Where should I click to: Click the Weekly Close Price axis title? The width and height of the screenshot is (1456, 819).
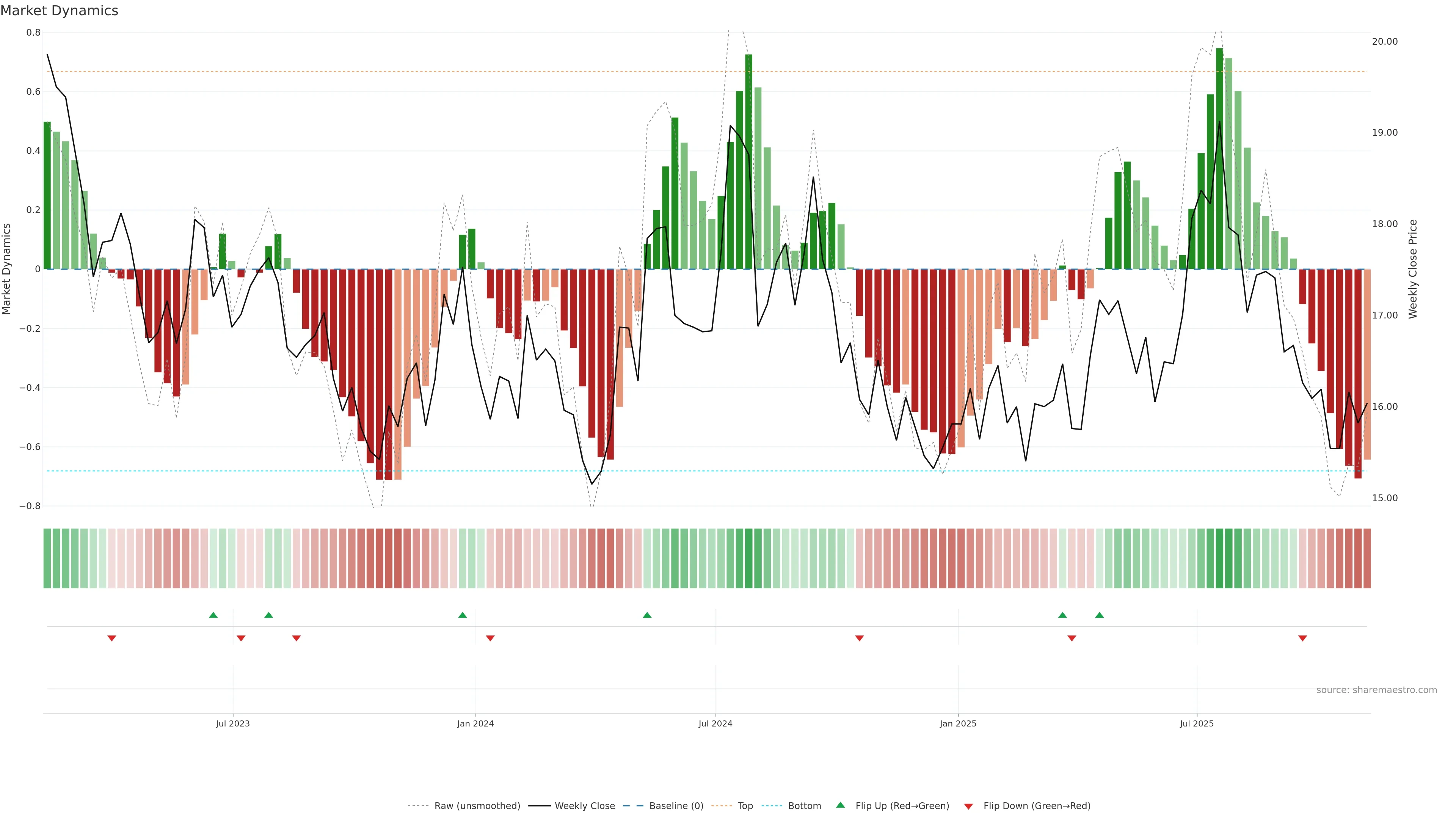pyautogui.click(x=1413, y=269)
